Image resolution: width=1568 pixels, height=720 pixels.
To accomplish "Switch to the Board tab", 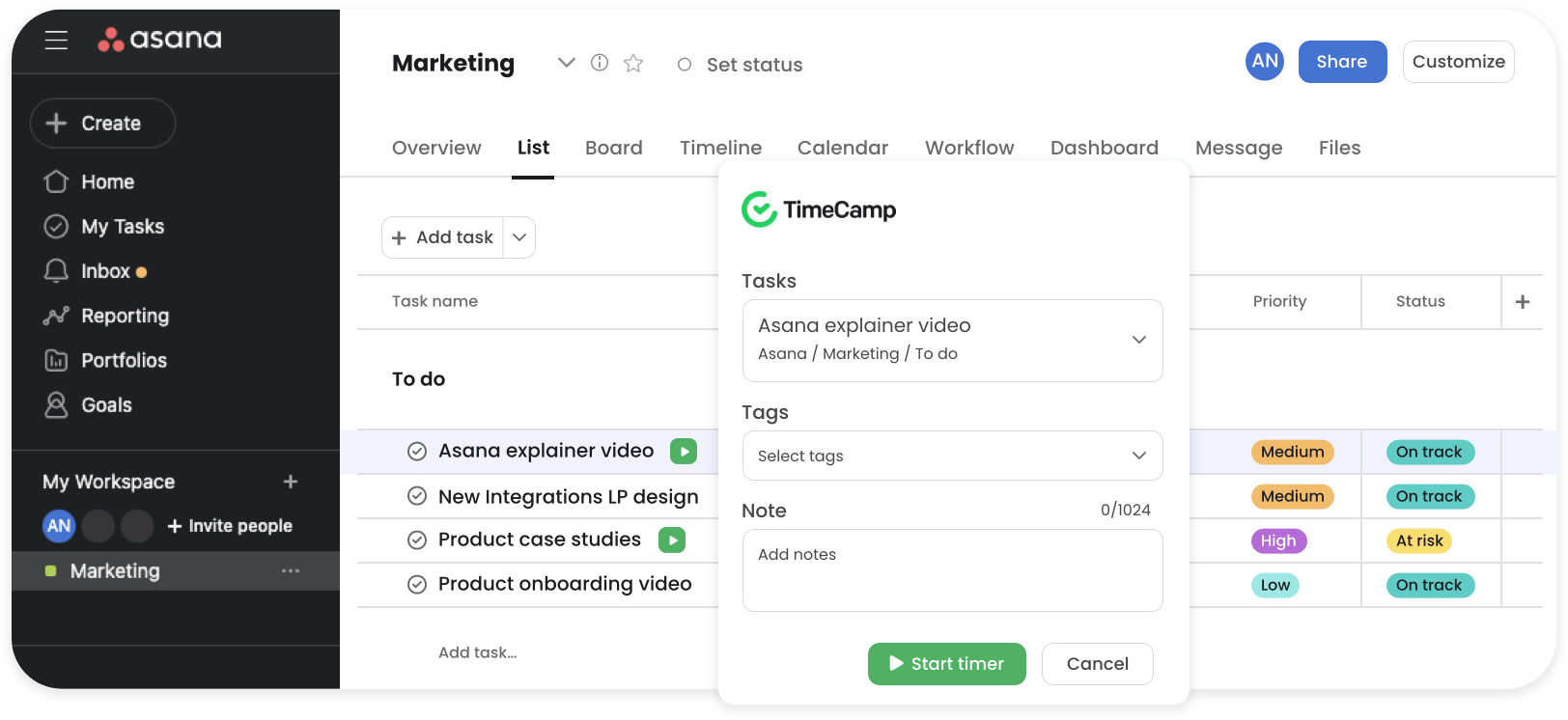I will [x=614, y=148].
